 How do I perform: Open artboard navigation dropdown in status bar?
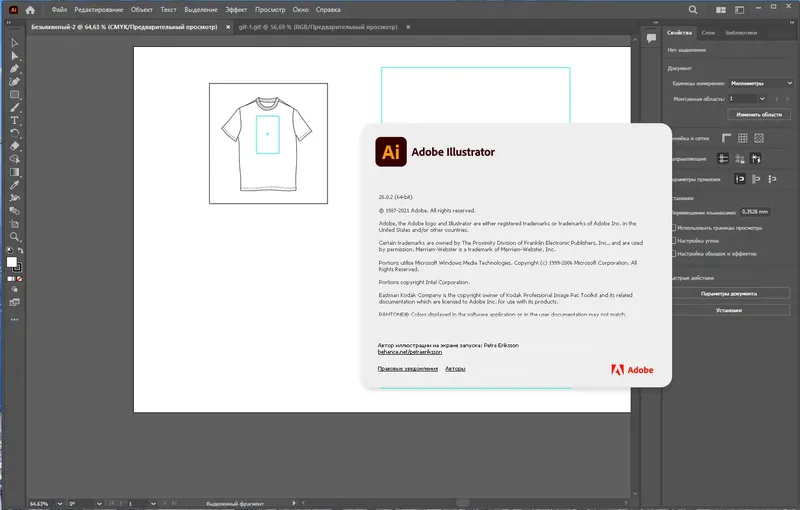pos(153,504)
